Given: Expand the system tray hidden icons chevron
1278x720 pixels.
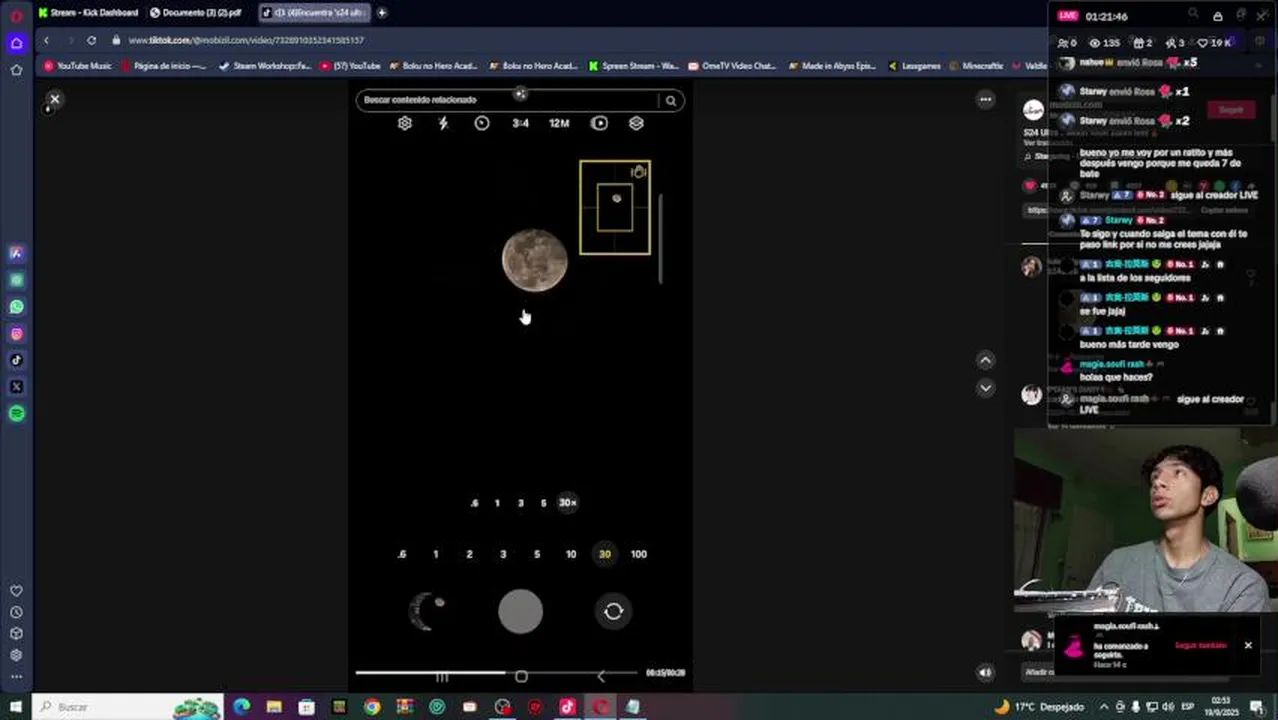Looking at the screenshot, I should [1104, 707].
